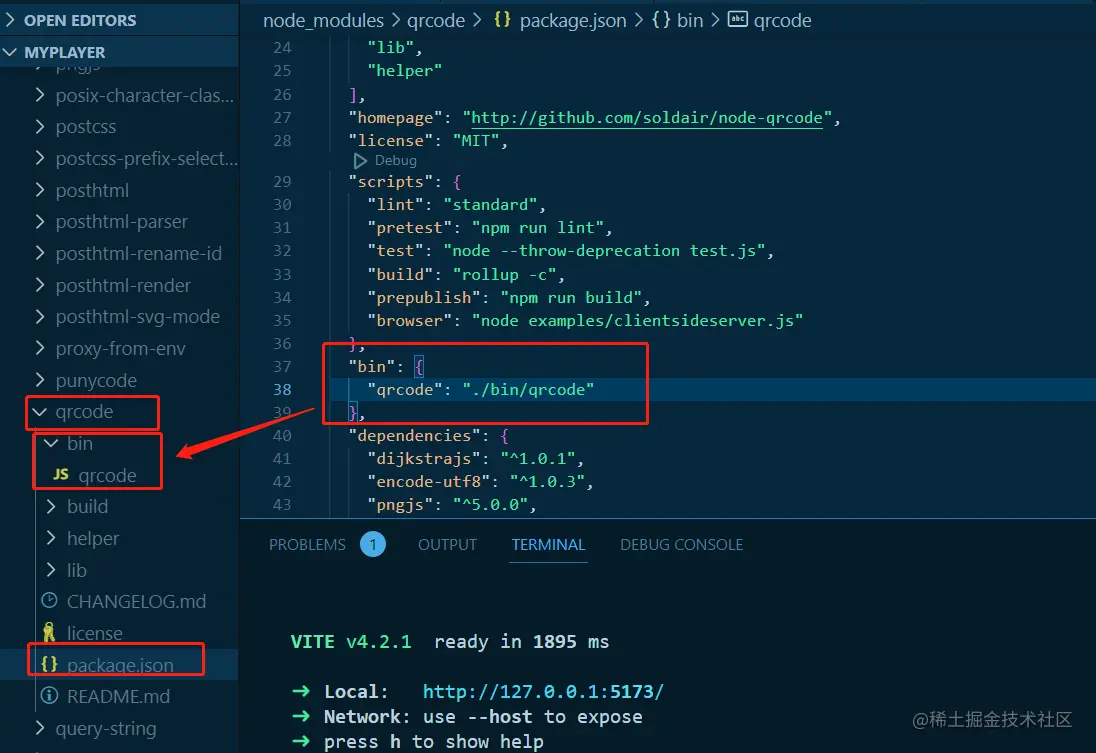Viewport: 1096px width, 753px height.
Task: Click "node examples/clientsideserver.js" value
Action: click(637, 320)
